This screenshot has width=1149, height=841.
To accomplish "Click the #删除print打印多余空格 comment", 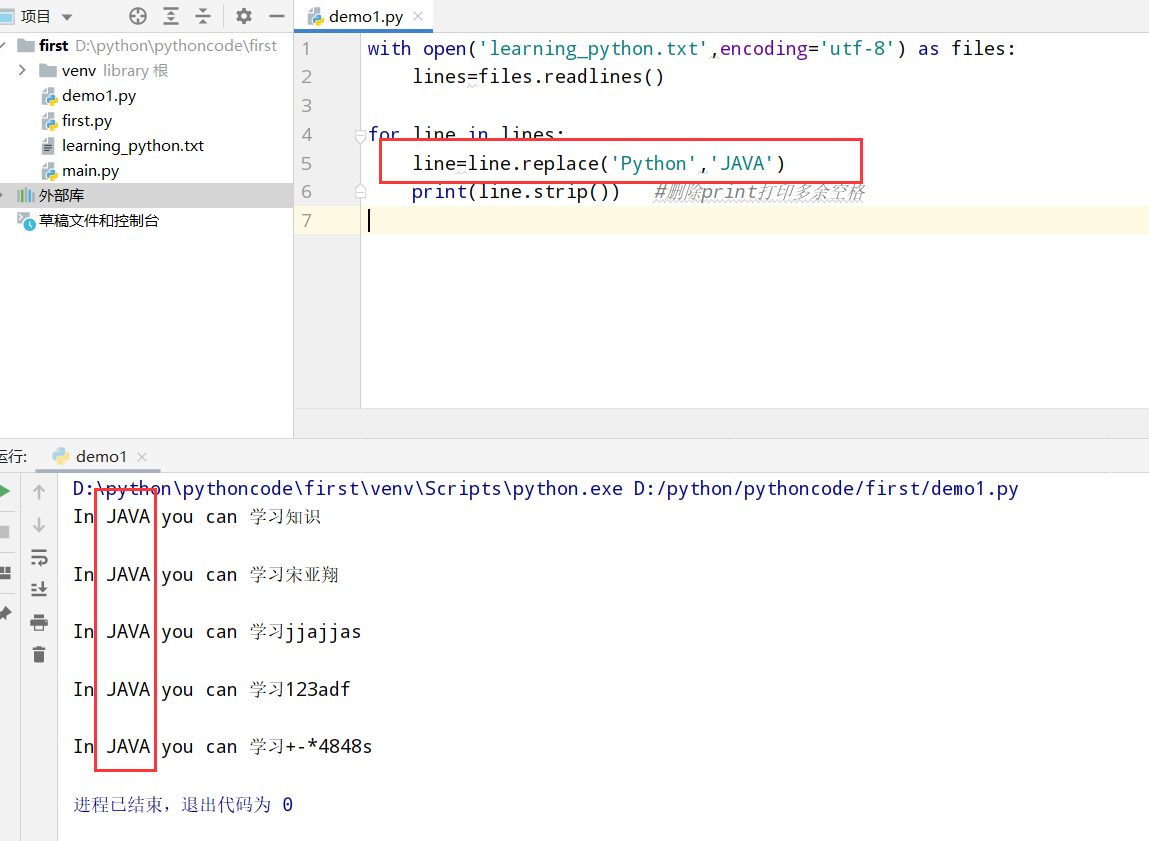I will pyautogui.click(x=759, y=192).
